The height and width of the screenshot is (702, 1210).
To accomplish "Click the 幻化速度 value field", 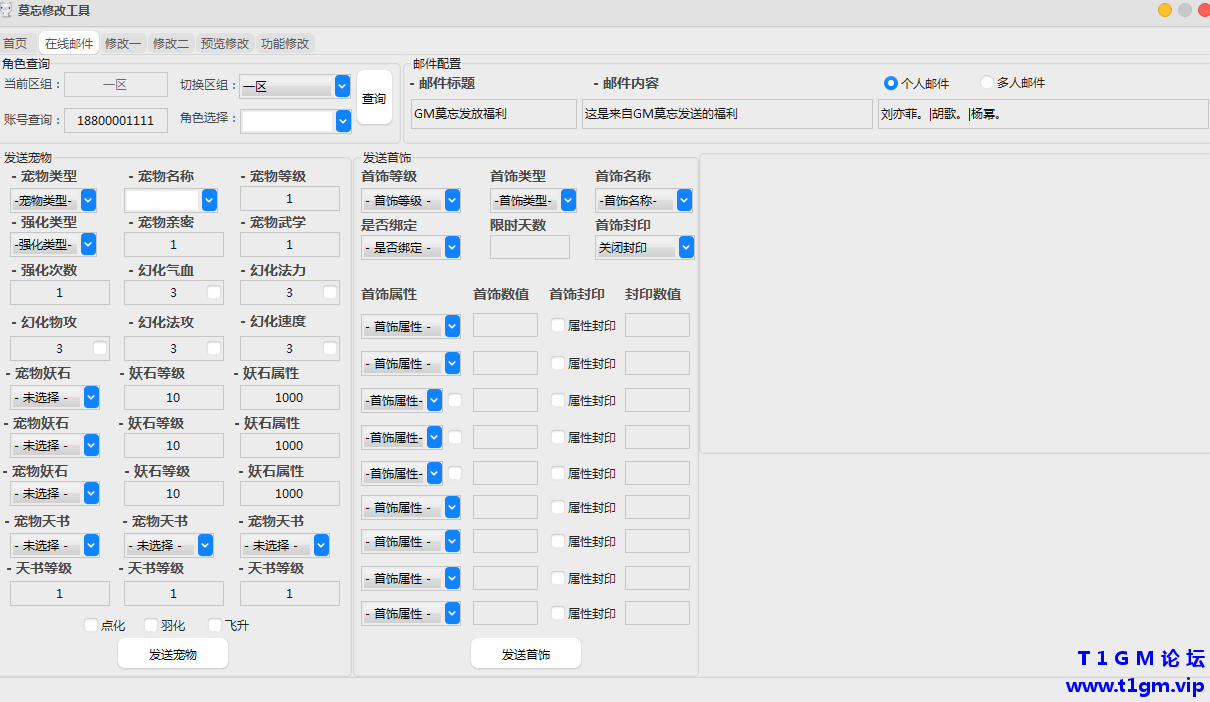I will 290,348.
